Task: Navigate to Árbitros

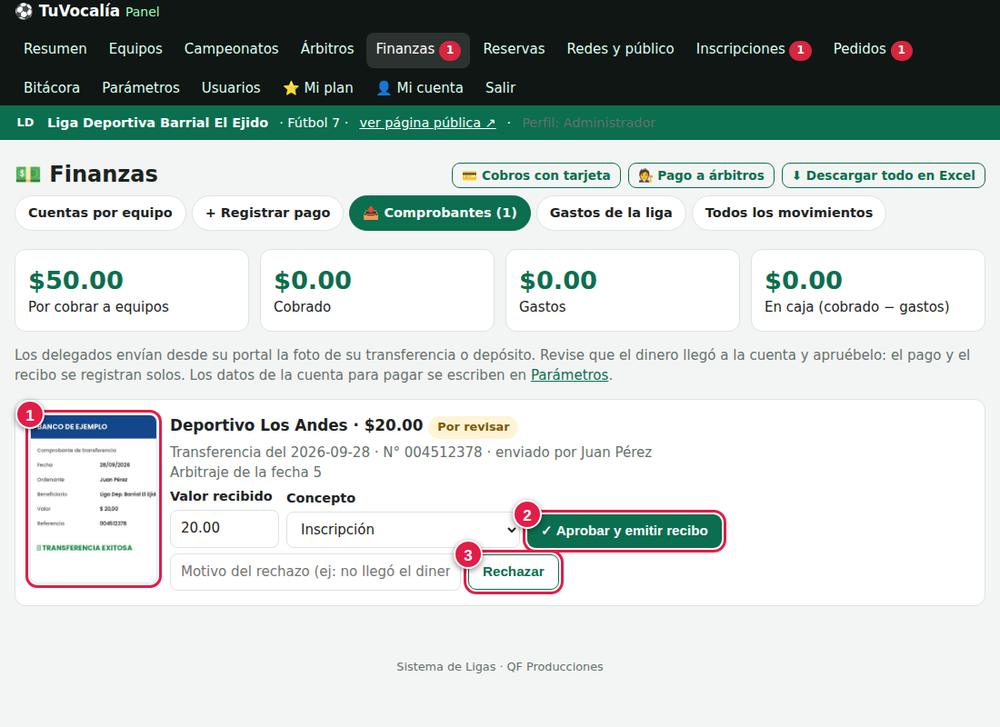Action: pyautogui.click(x=327, y=49)
